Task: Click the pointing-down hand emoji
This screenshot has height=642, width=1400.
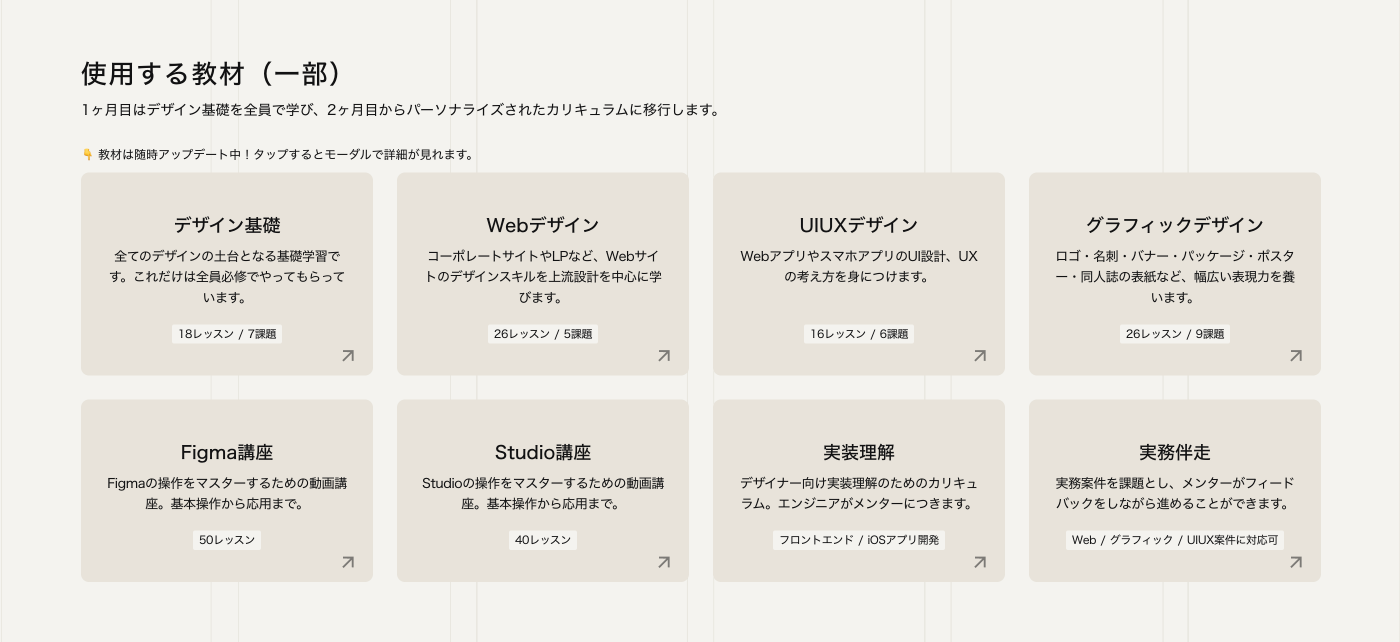Action: click(x=87, y=155)
